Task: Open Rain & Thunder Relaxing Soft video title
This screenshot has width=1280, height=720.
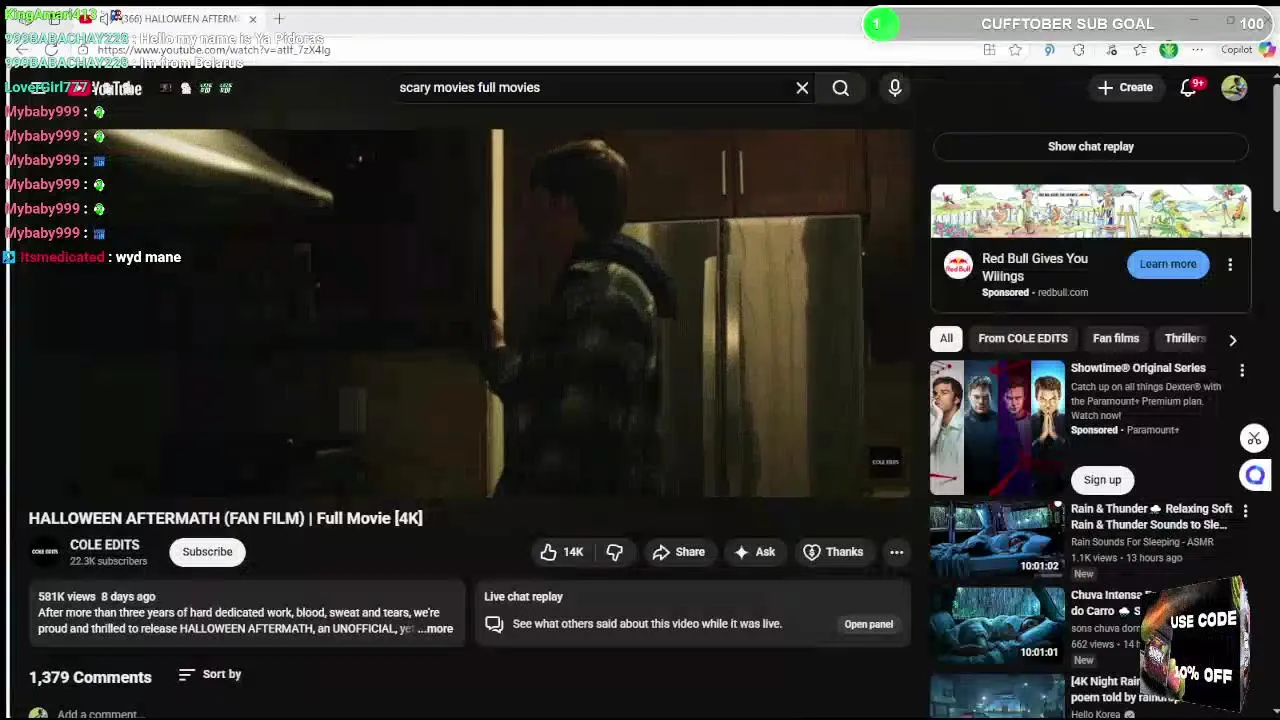Action: [x=1152, y=517]
